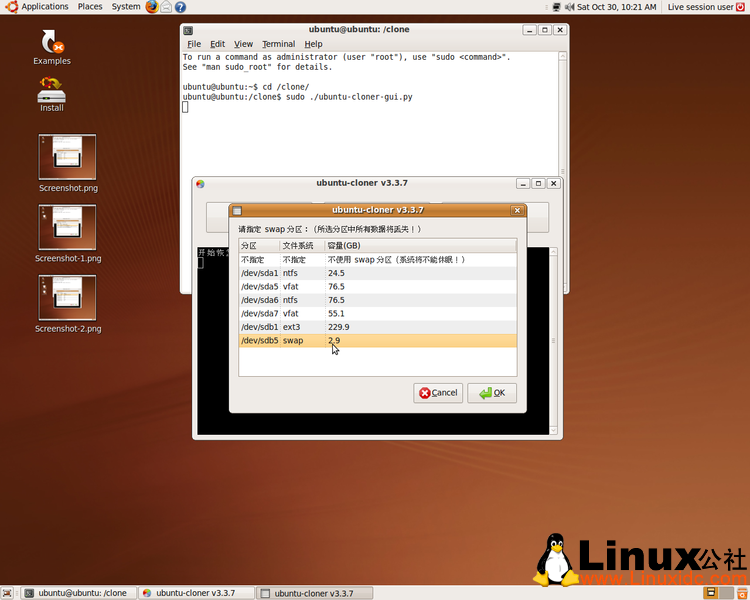Select the /dev/sda1 ntfs row
This screenshot has height=600, width=750.
378,273
